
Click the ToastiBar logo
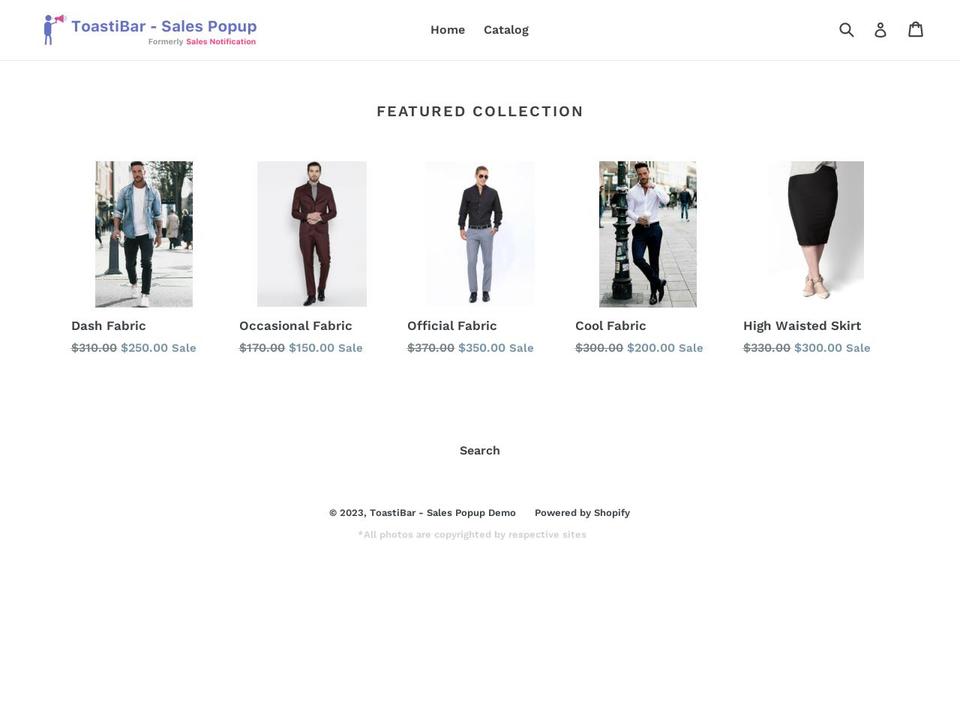(148, 27)
